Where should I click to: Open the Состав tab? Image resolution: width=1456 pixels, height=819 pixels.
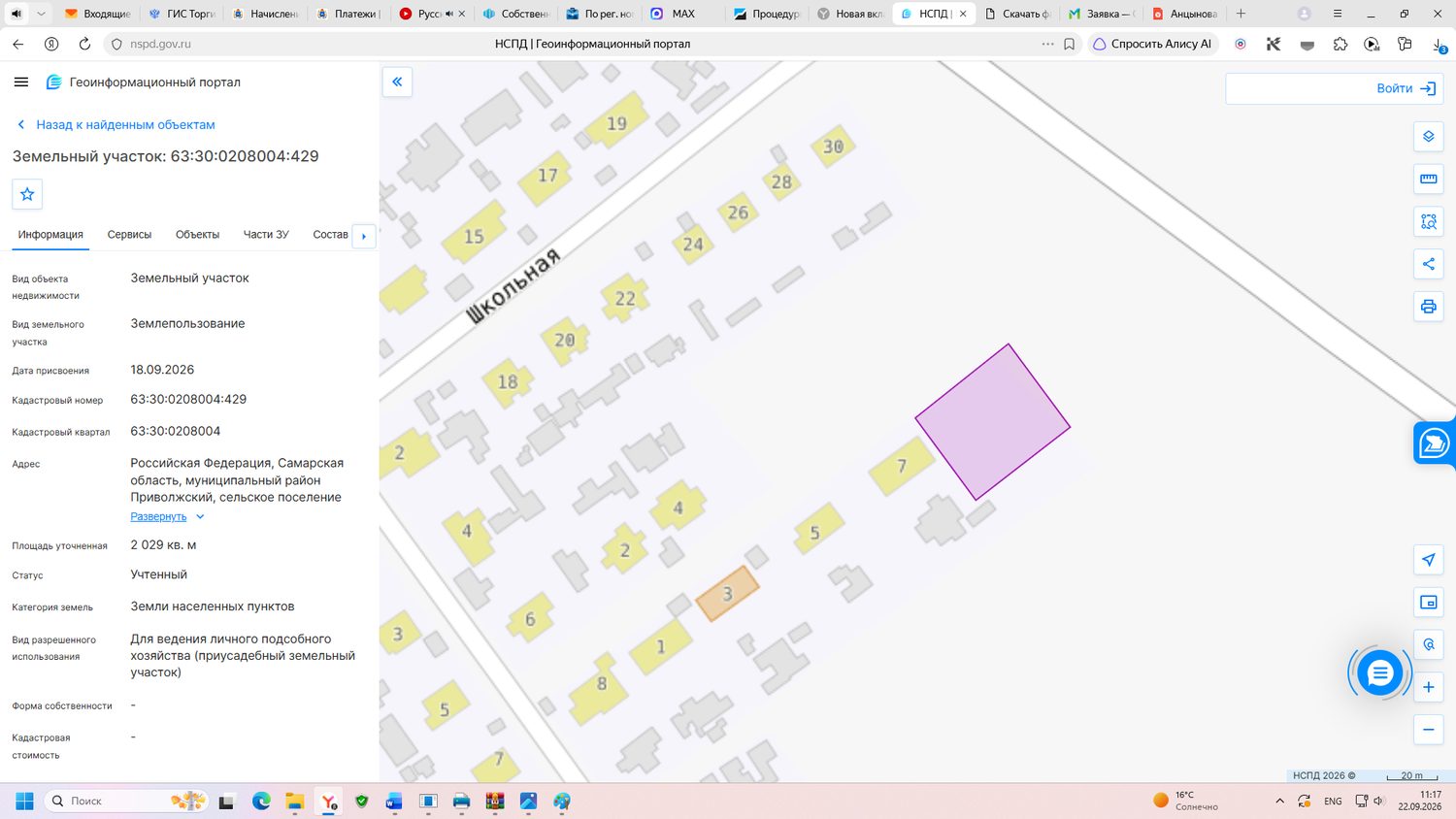[x=330, y=235]
